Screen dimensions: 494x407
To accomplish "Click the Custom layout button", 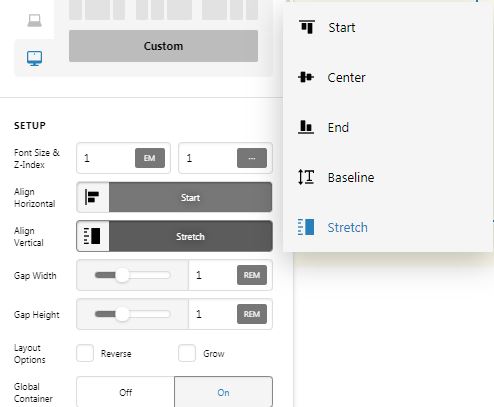I will (163, 46).
